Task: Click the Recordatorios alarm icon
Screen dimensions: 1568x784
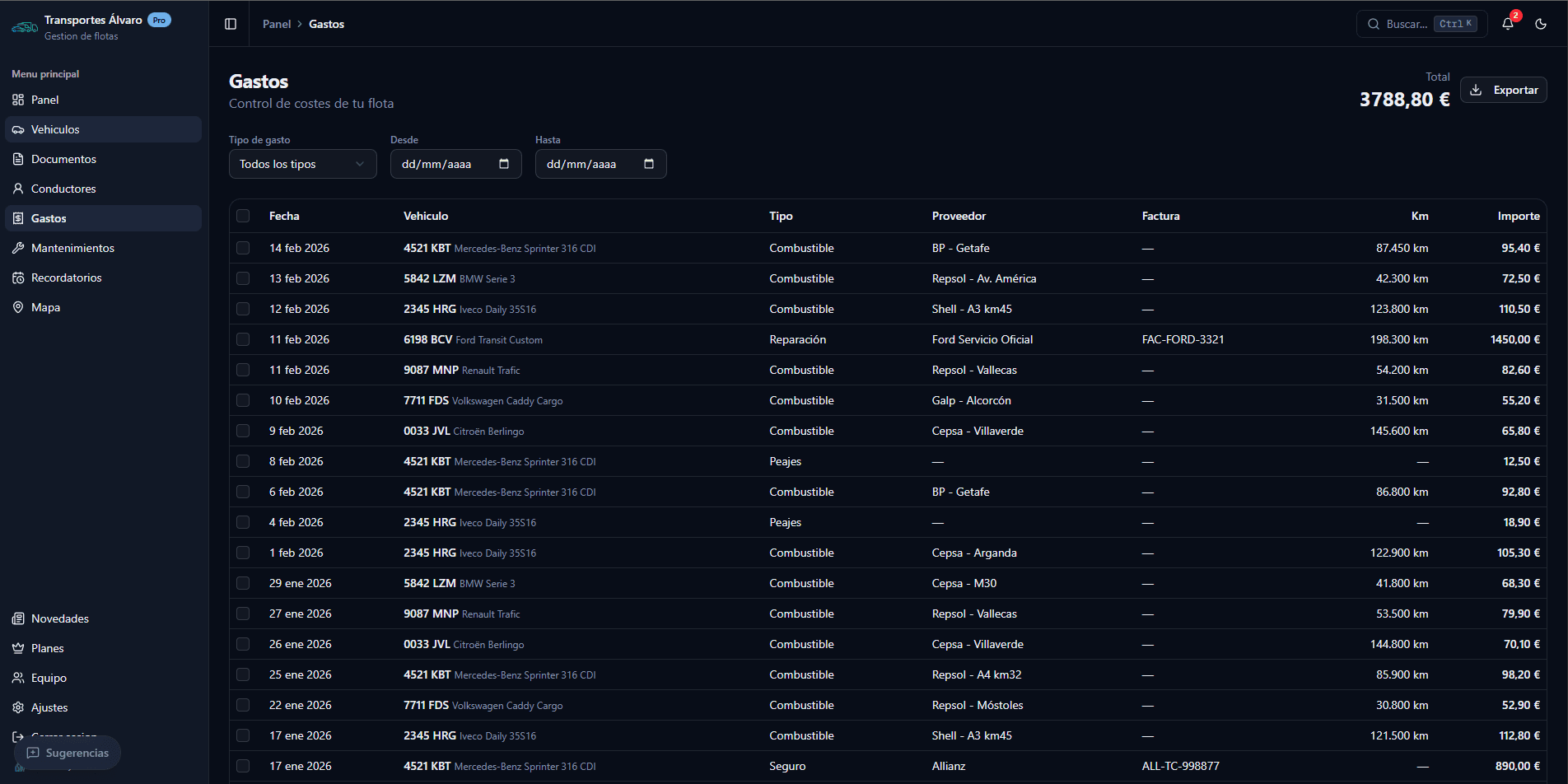Action: point(18,278)
